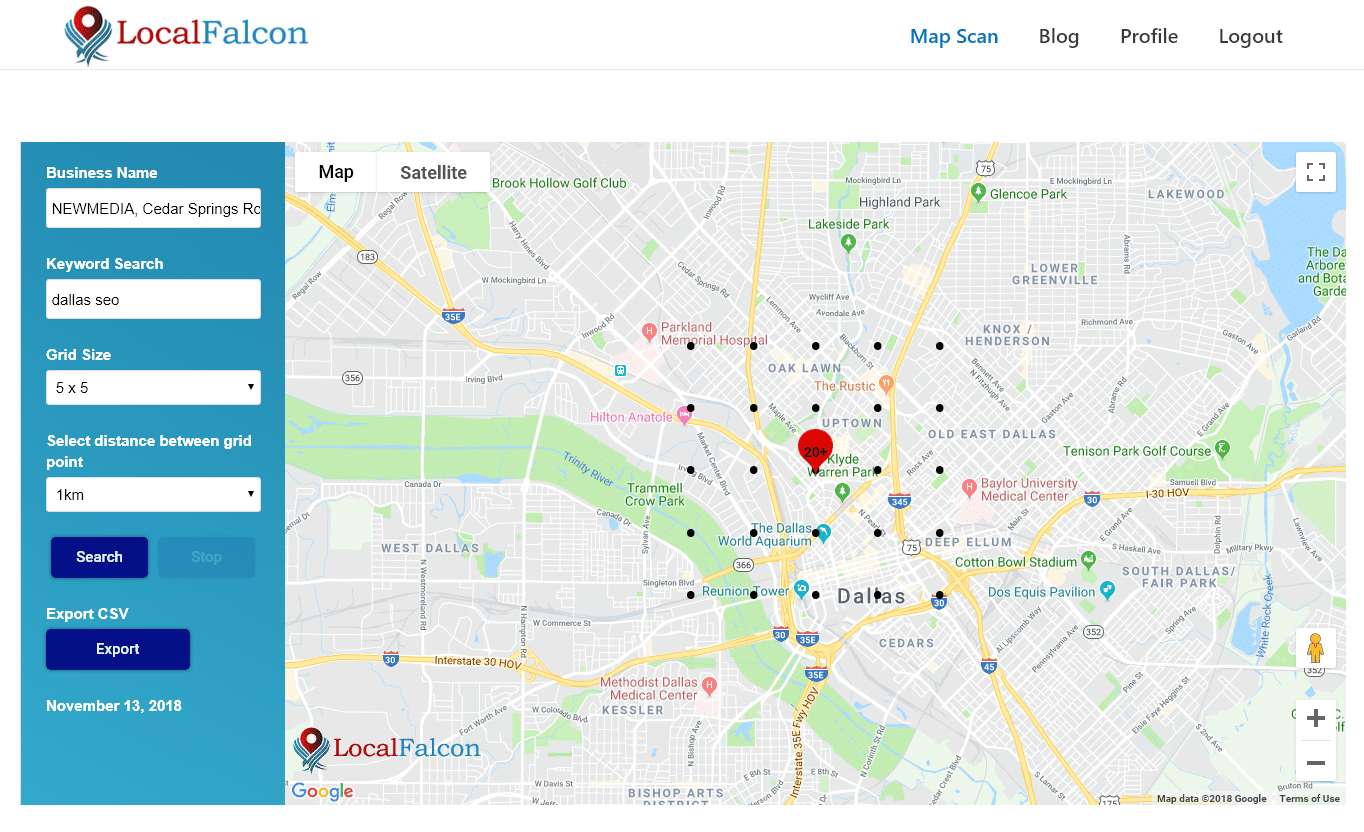Open Terms of Use link

[x=1309, y=798]
